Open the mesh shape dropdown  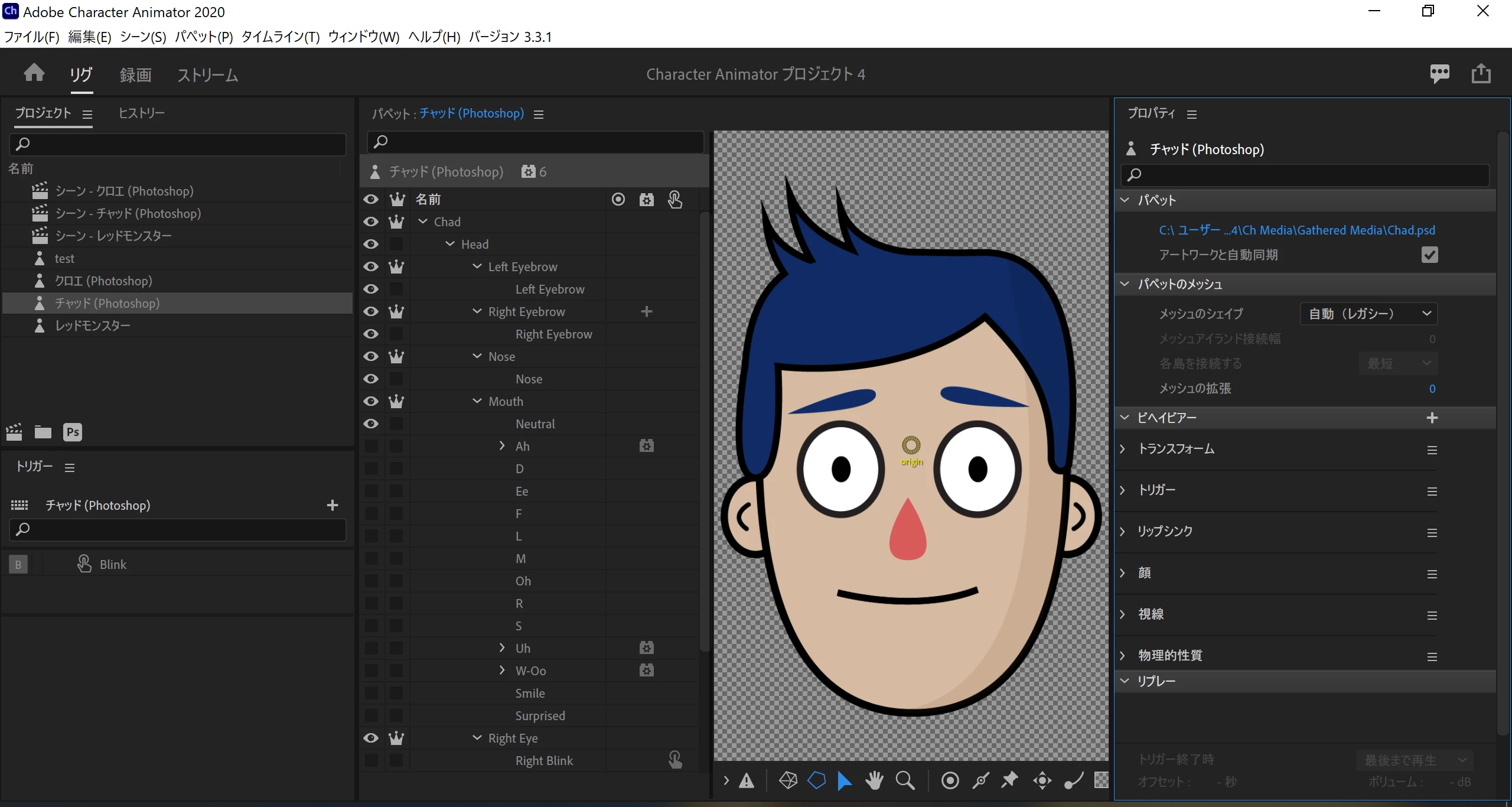[1368, 314]
